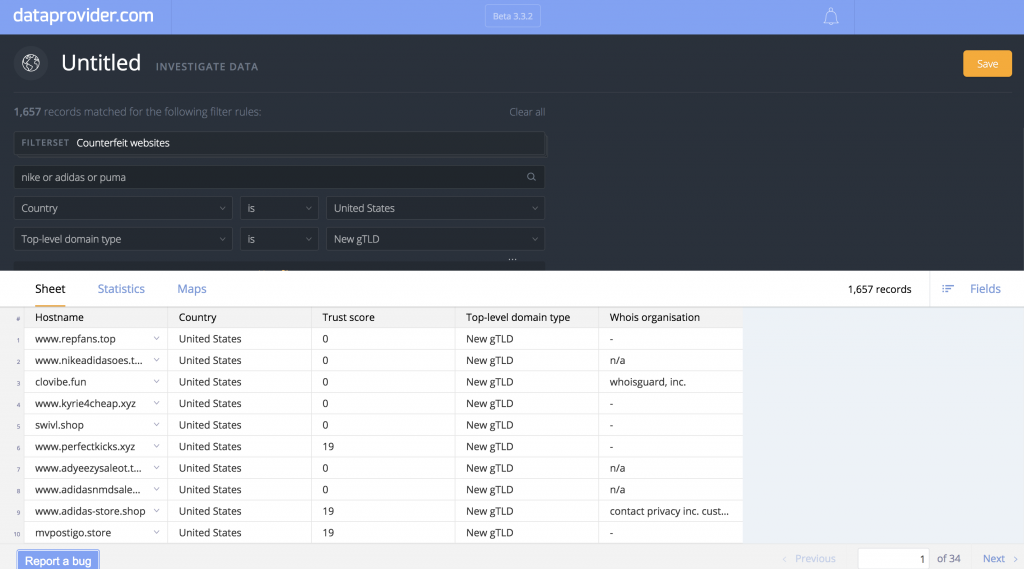
Task: Switch to the Statistics tab
Action: point(121,289)
